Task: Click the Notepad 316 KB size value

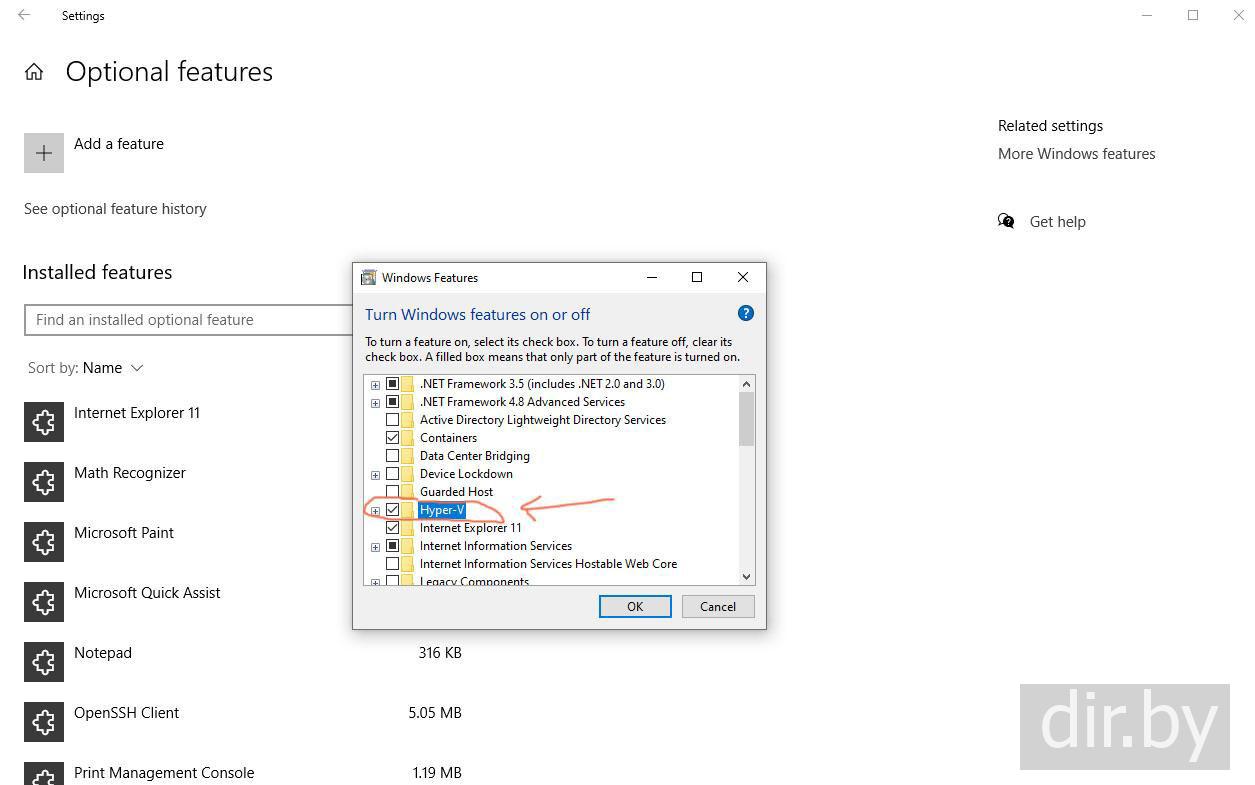Action: click(x=440, y=653)
